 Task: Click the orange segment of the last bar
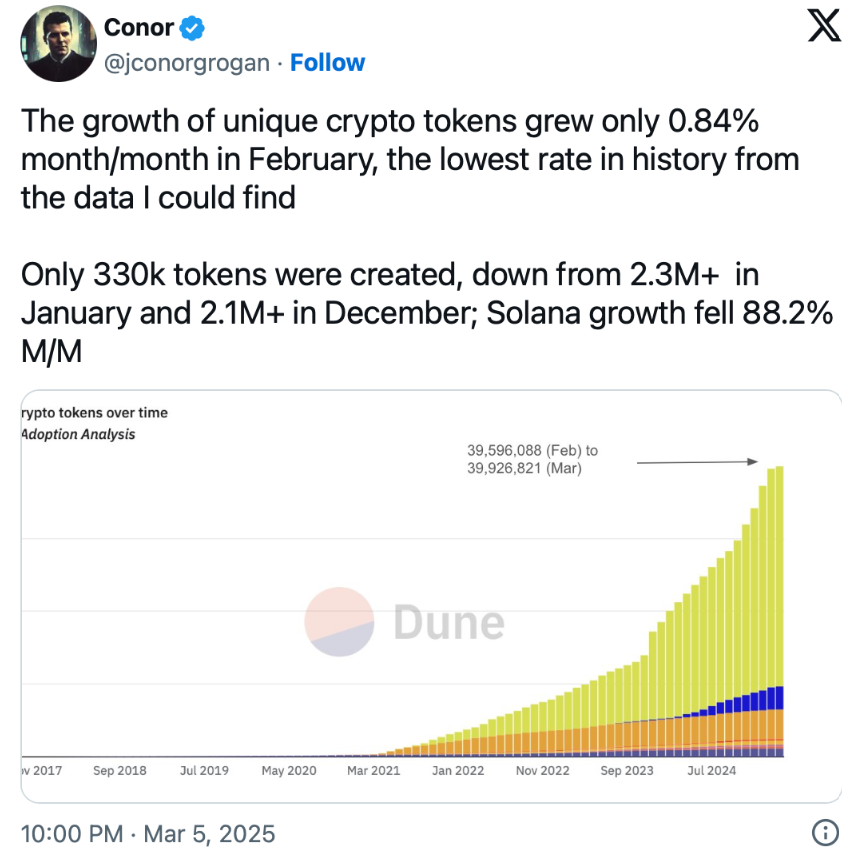(779, 724)
